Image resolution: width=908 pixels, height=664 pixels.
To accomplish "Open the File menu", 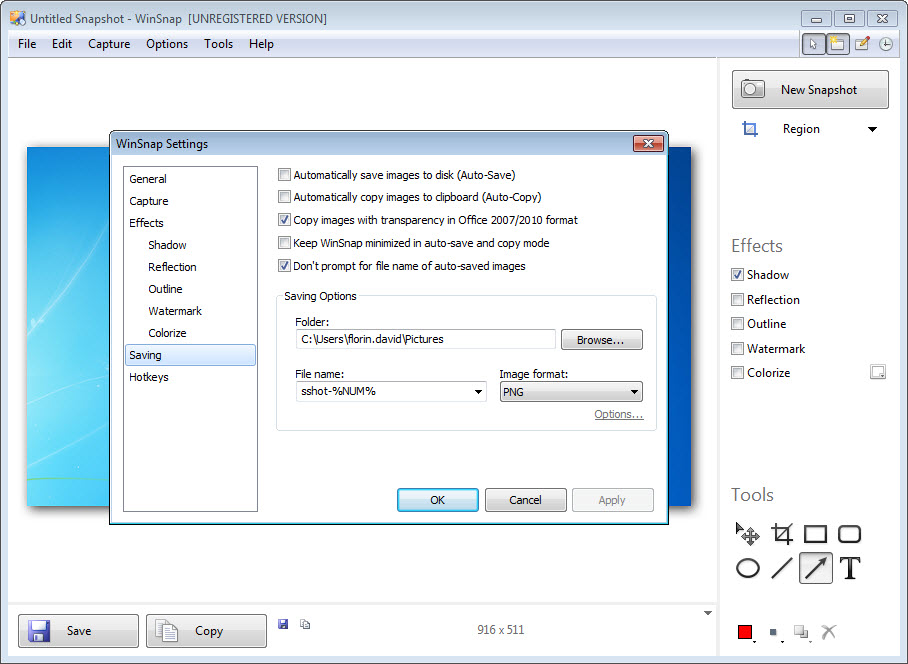I will point(27,44).
